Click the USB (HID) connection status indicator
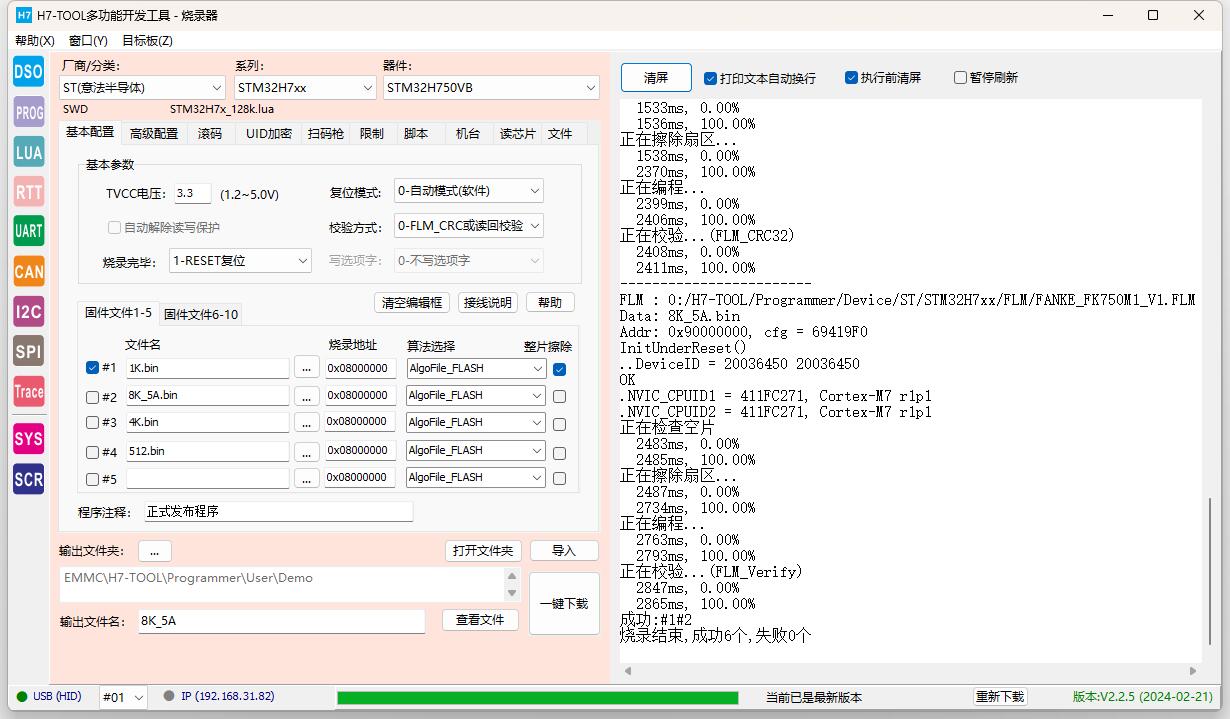This screenshot has height=719, width=1230. [x=50, y=696]
